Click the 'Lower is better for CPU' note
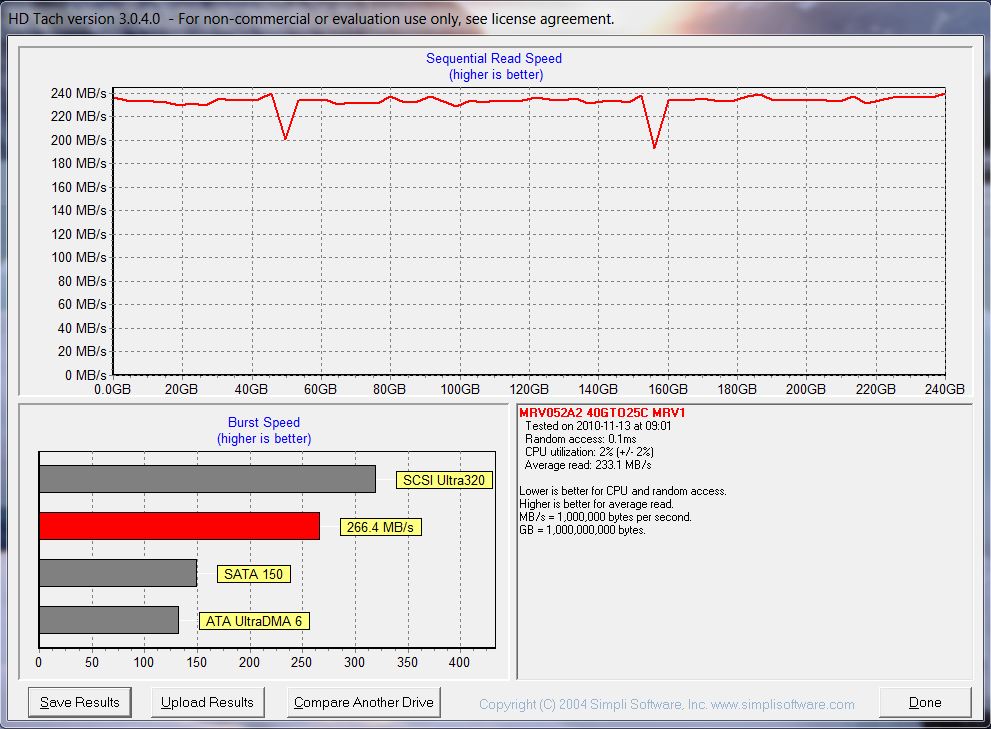Image resolution: width=991 pixels, height=729 pixels. 623,491
